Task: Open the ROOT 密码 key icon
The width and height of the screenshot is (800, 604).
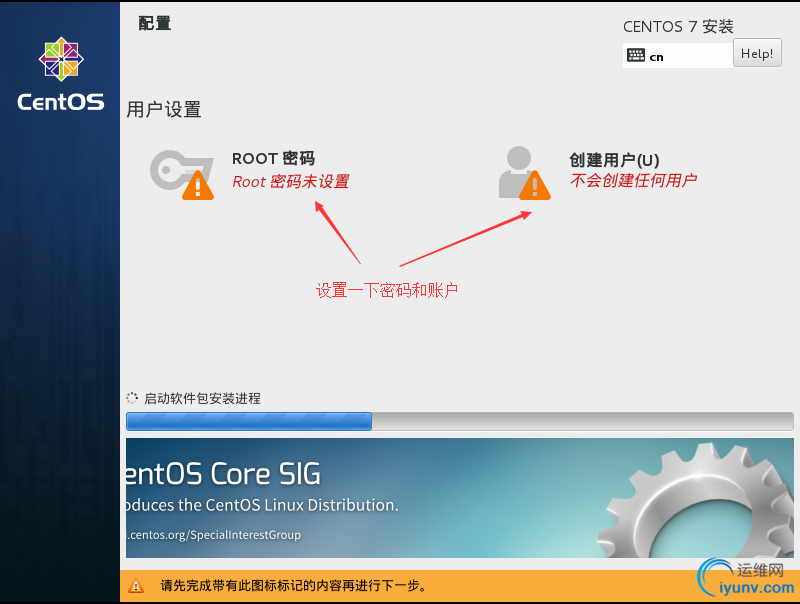Action: coord(182,174)
